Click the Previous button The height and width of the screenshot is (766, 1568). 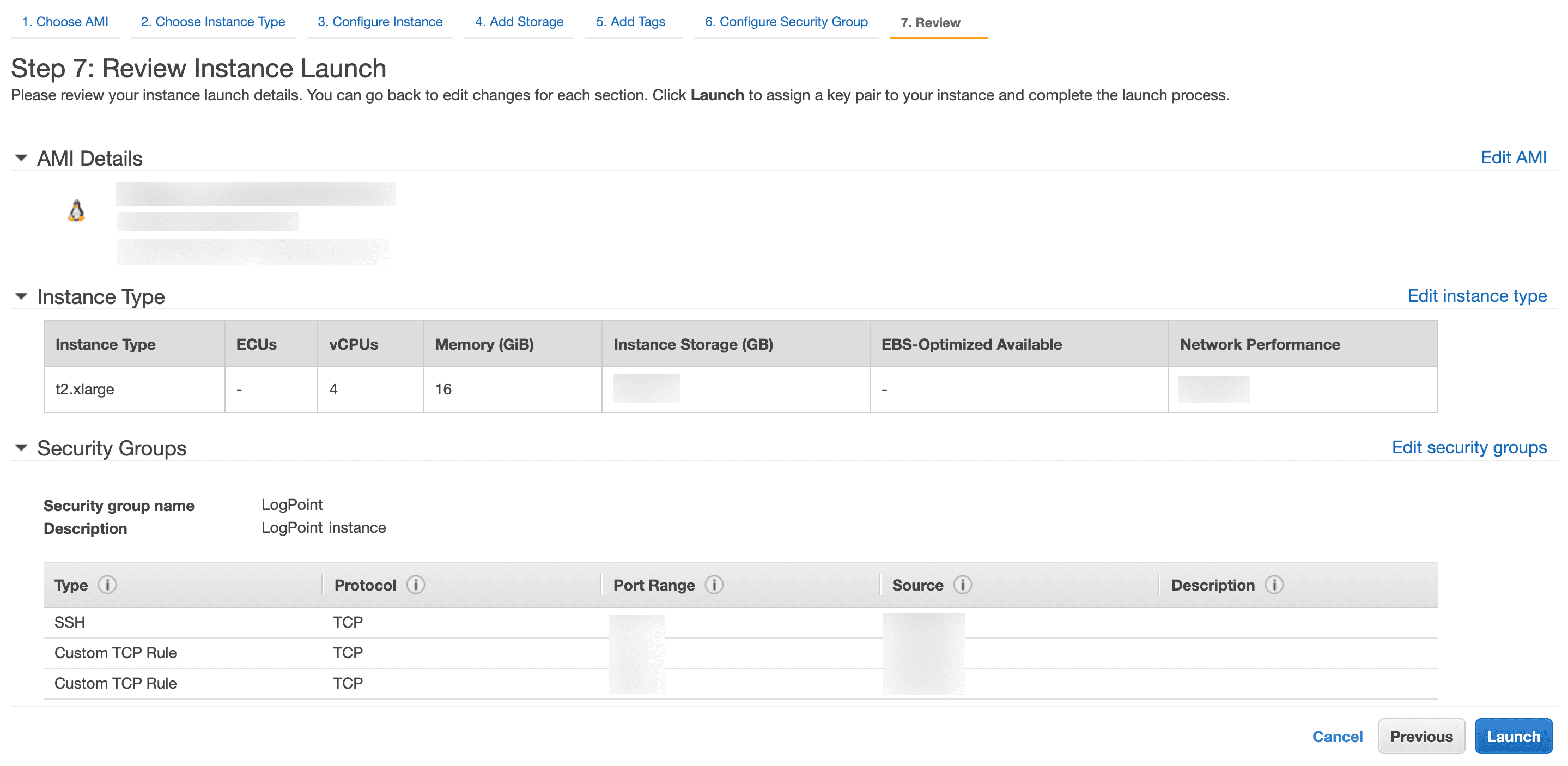(1422, 735)
